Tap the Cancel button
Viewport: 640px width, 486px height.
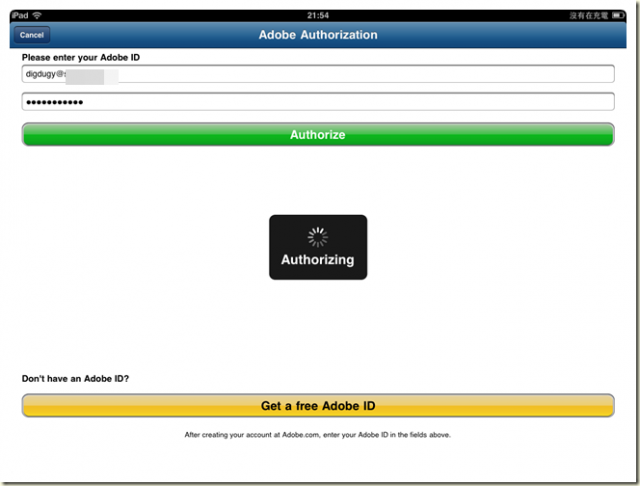point(32,35)
